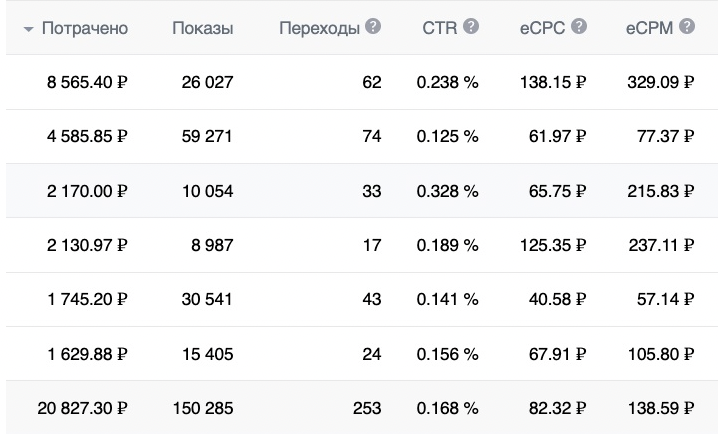Select row with 125.35 ₽ eCPC

(362, 245)
